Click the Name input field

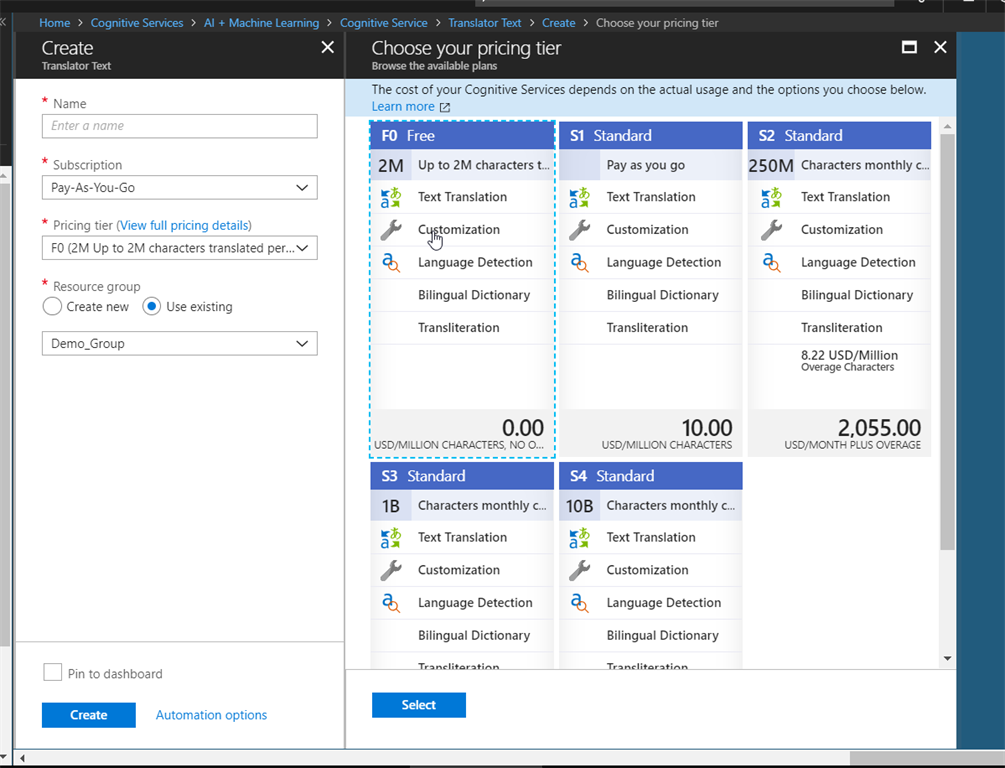[x=179, y=126]
